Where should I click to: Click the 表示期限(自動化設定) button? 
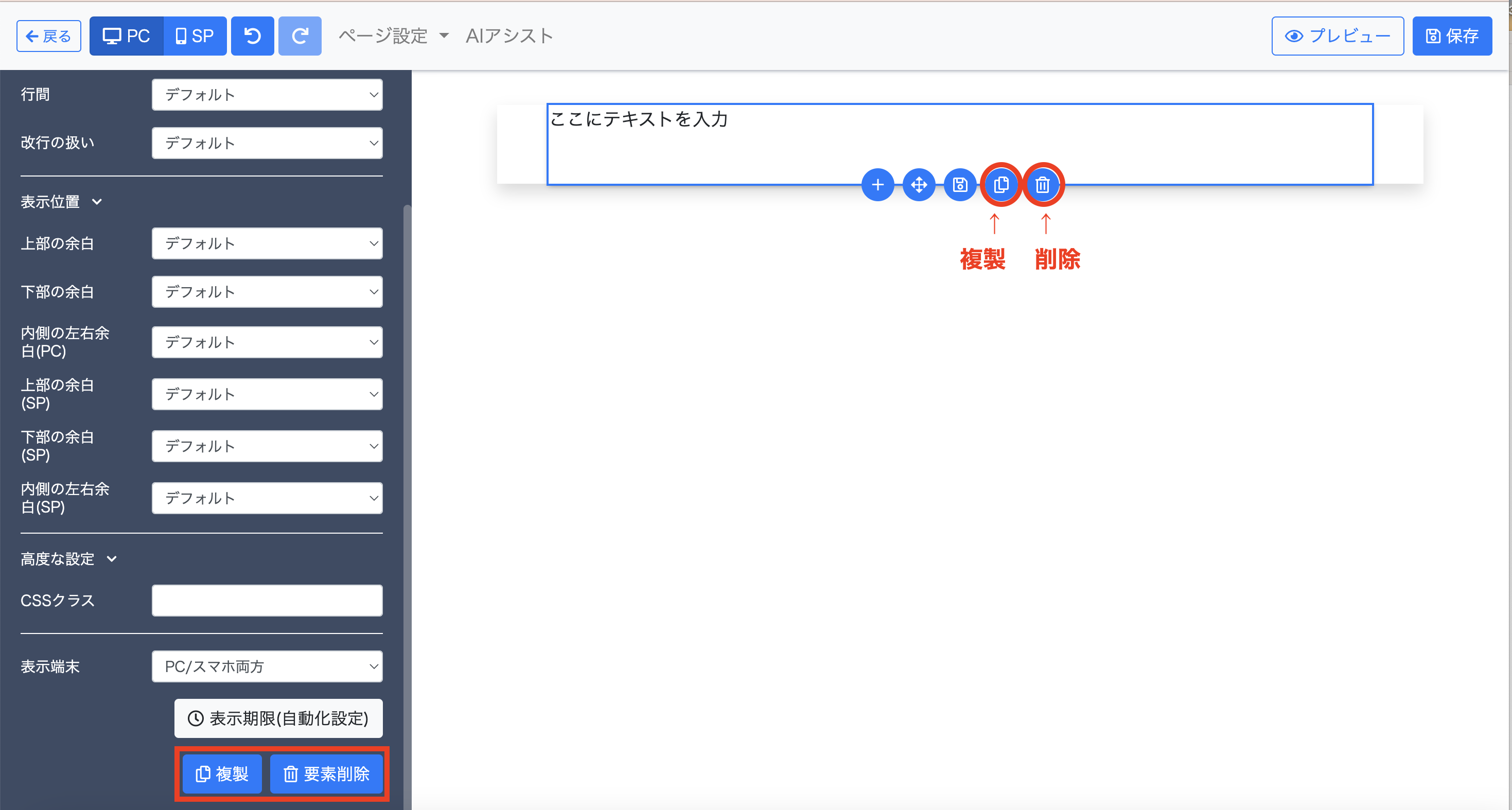[278, 718]
